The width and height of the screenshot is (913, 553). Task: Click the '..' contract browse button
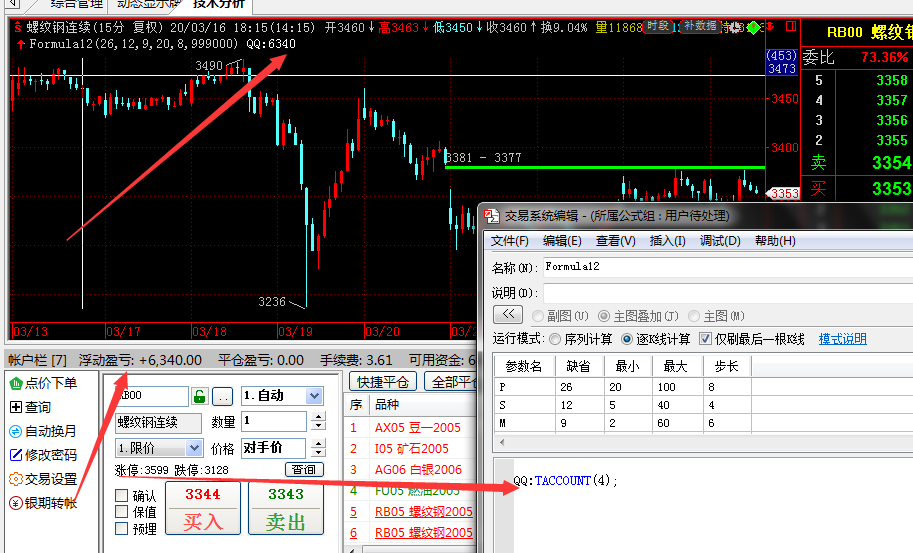(x=222, y=396)
